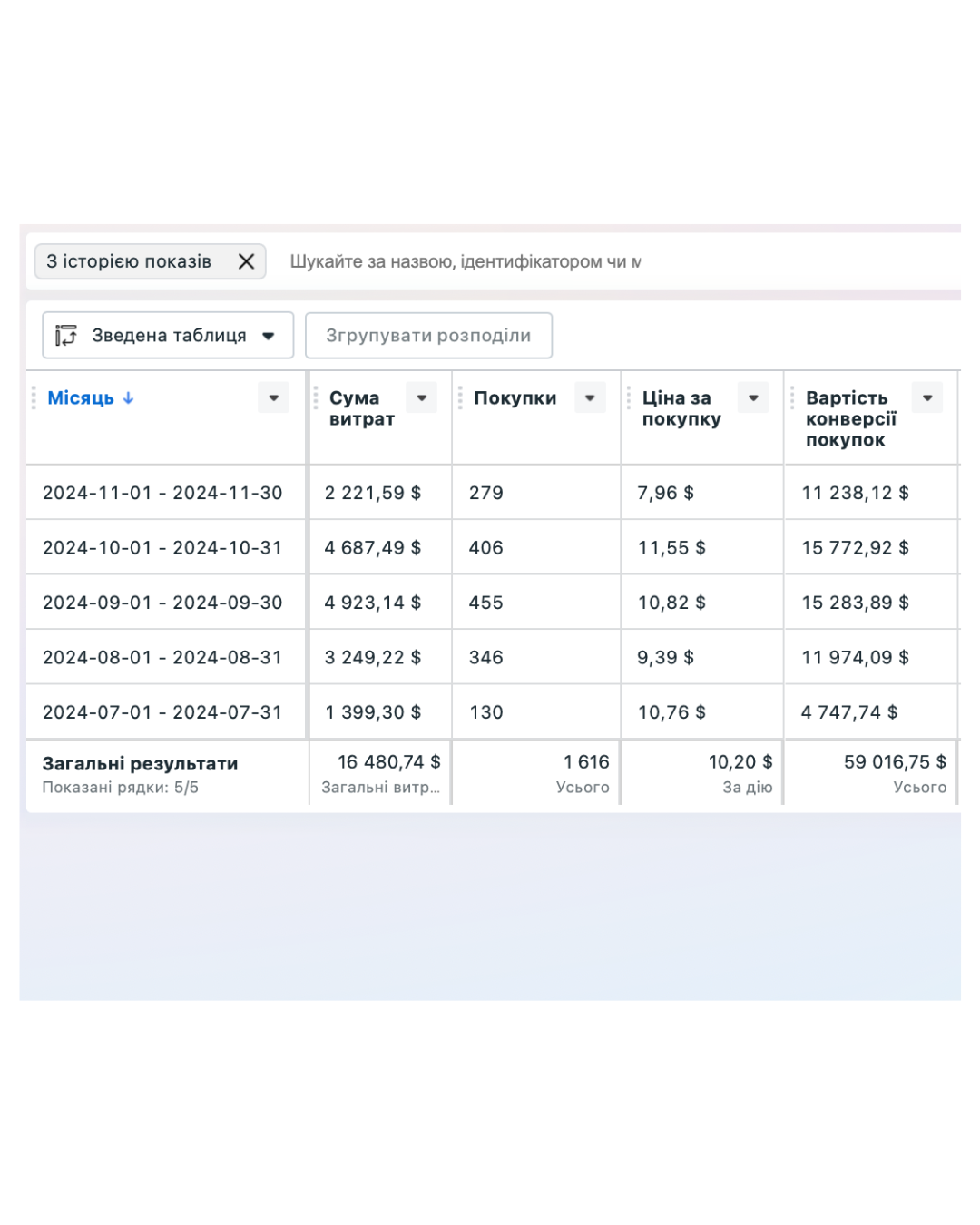Click total purchases '1 616'
Screen dimensions: 980x1225
[x=586, y=762]
